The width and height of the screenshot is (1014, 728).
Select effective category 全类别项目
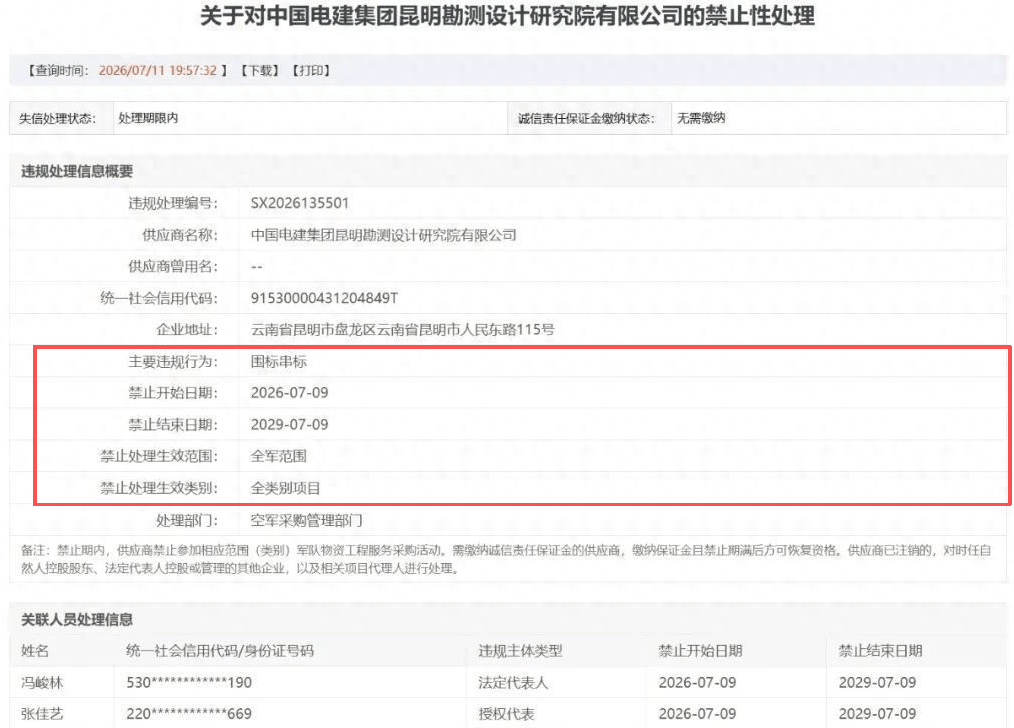[x=286, y=488]
